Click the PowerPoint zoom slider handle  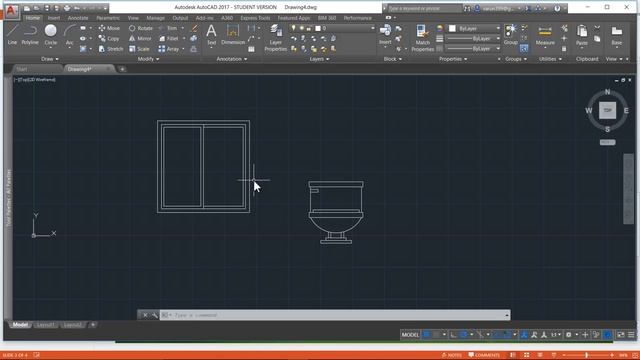point(587,356)
